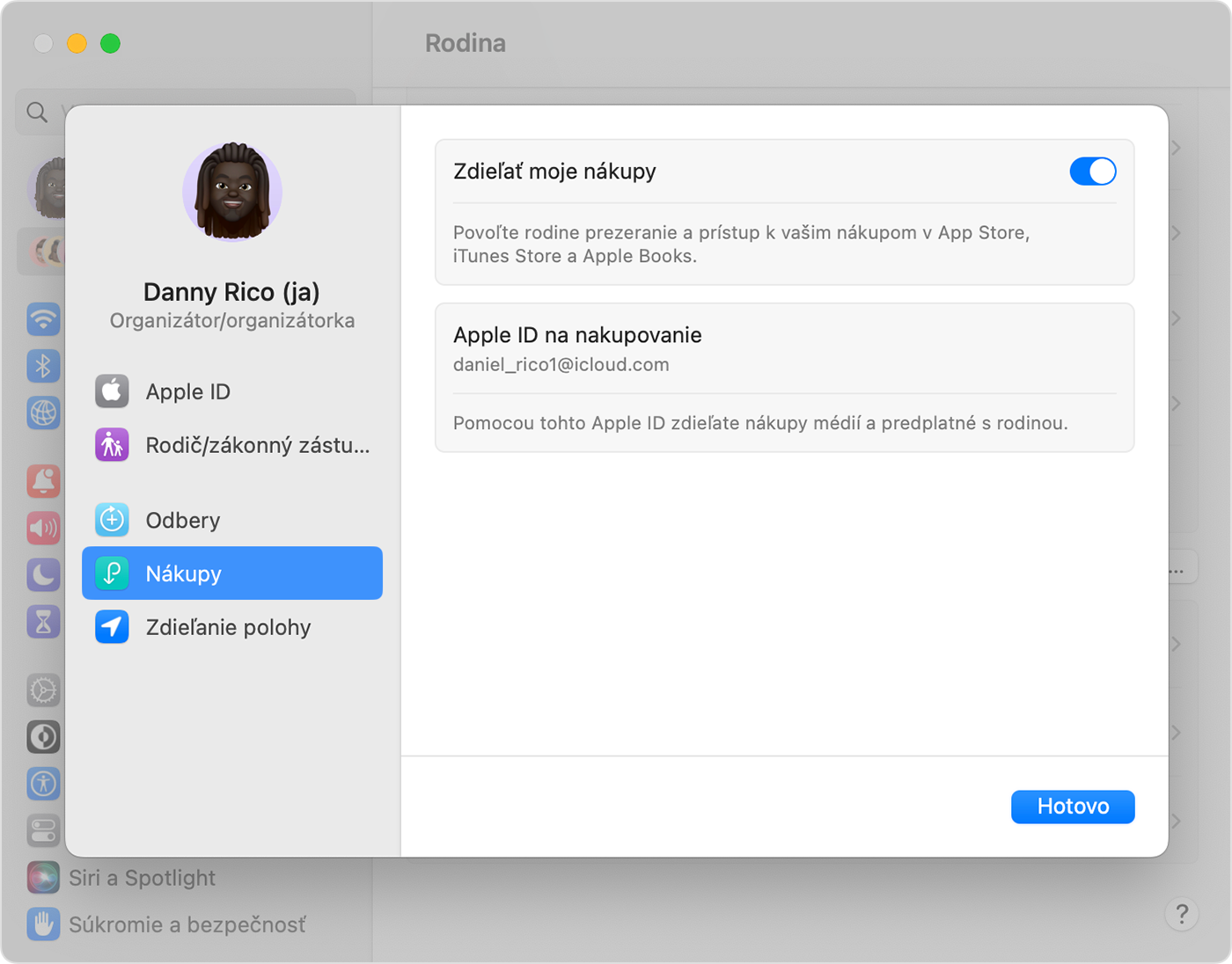Select the Zdieľanie polohy menu item
The image size is (1232, 964).
click(x=228, y=627)
